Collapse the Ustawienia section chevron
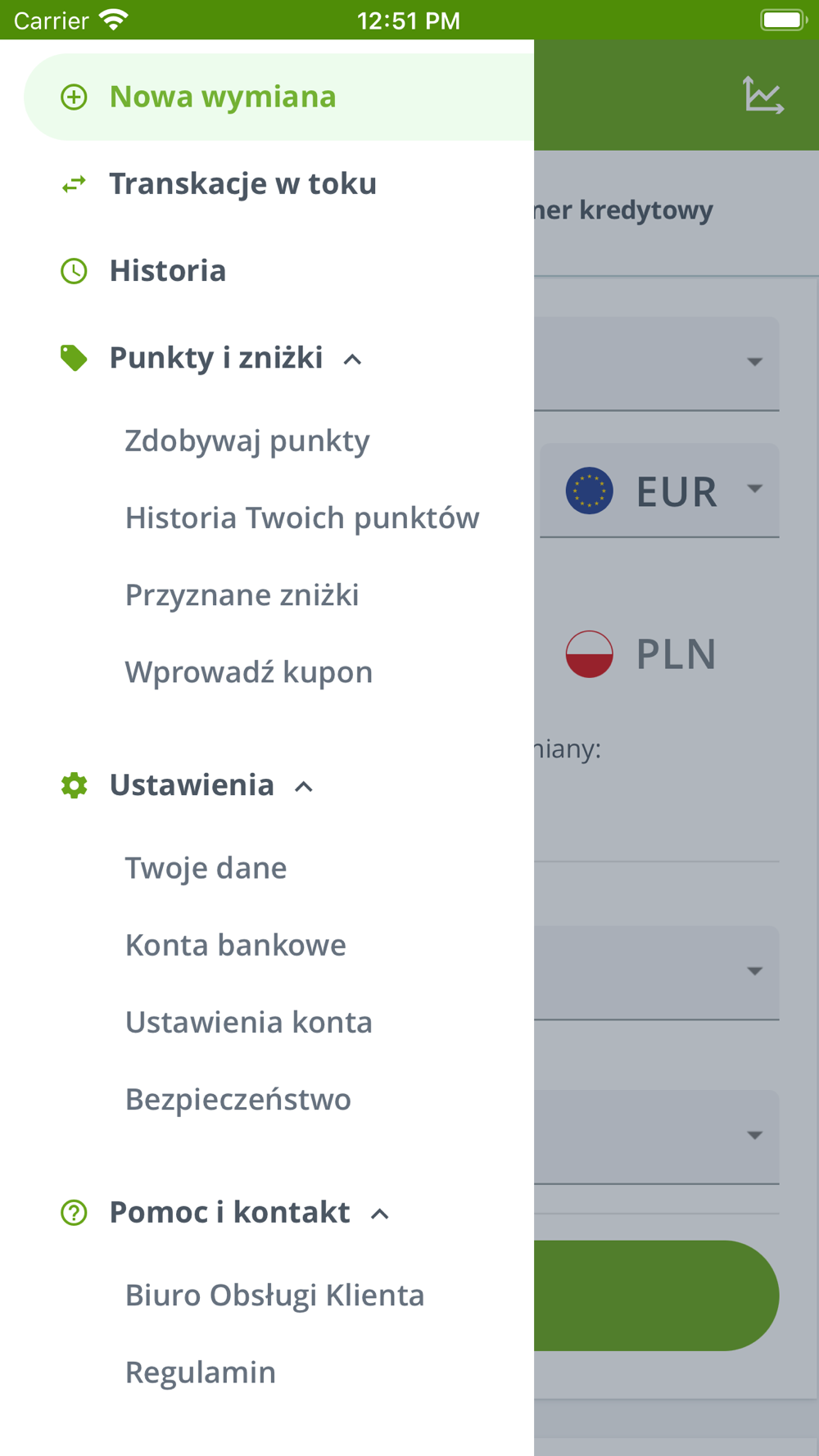The width and height of the screenshot is (819, 1456). tap(304, 787)
